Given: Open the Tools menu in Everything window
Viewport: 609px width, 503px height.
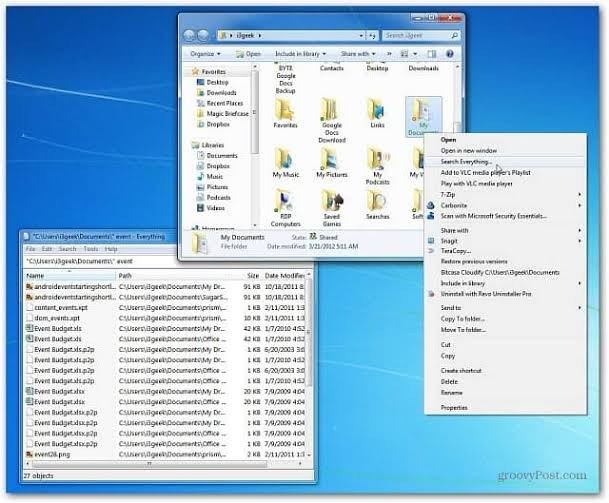Looking at the screenshot, I should coord(90,249).
